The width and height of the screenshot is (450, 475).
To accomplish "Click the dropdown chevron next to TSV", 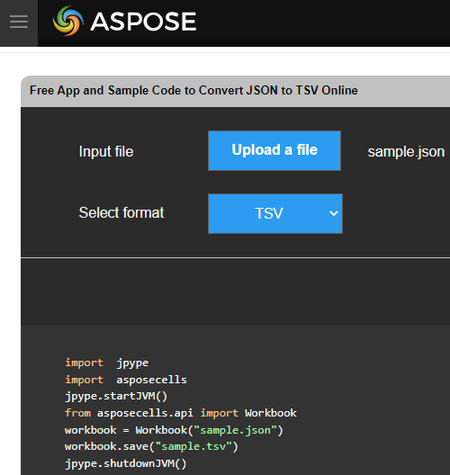I will tap(334, 213).
